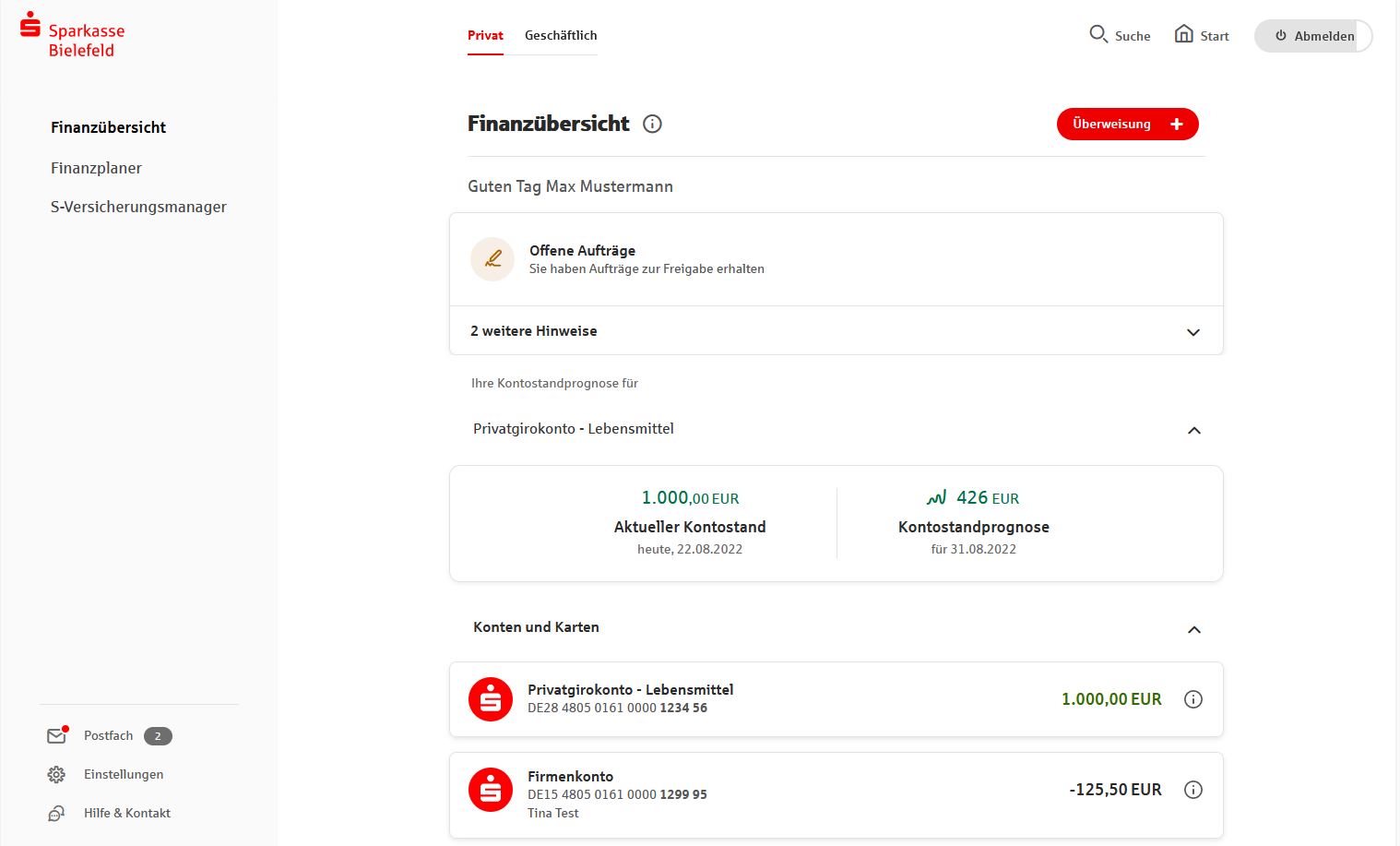Screen dimensions: 1400x846
Task: Click the Überweisung button
Action: point(1127,124)
